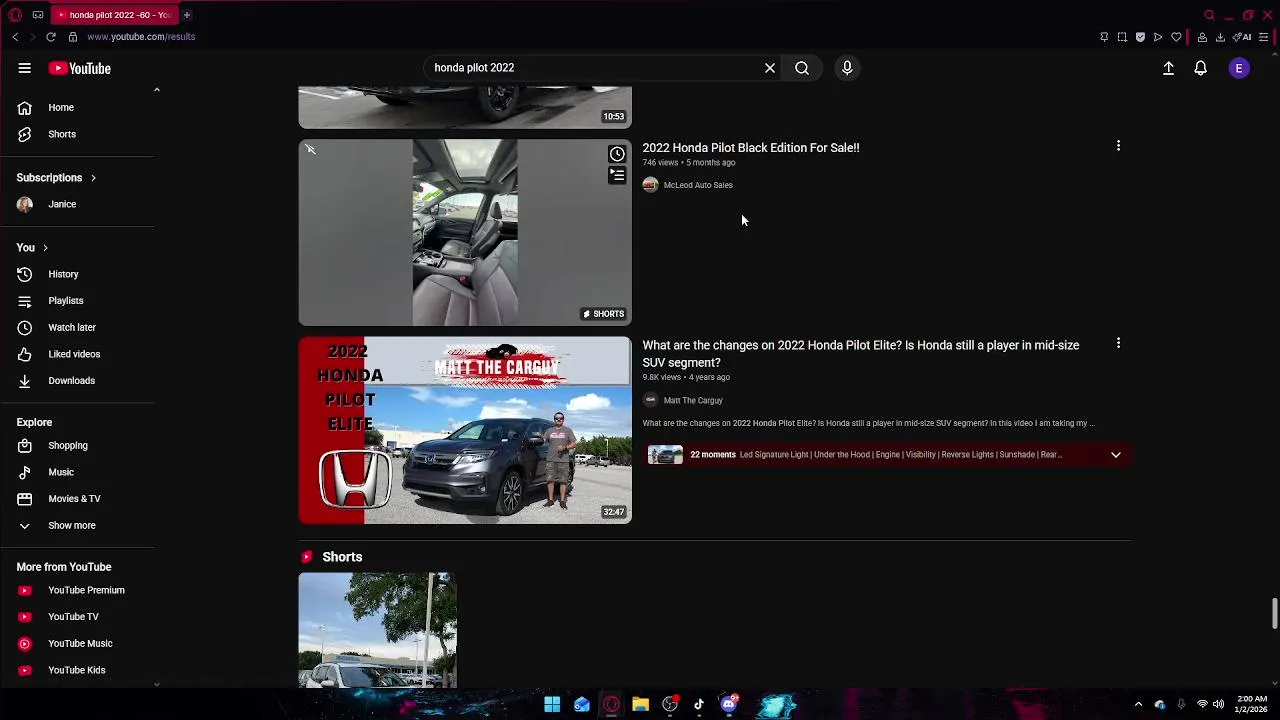Expand the Subscriptions section chevron
This screenshot has width=1280, height=720.
coord(93,178)
